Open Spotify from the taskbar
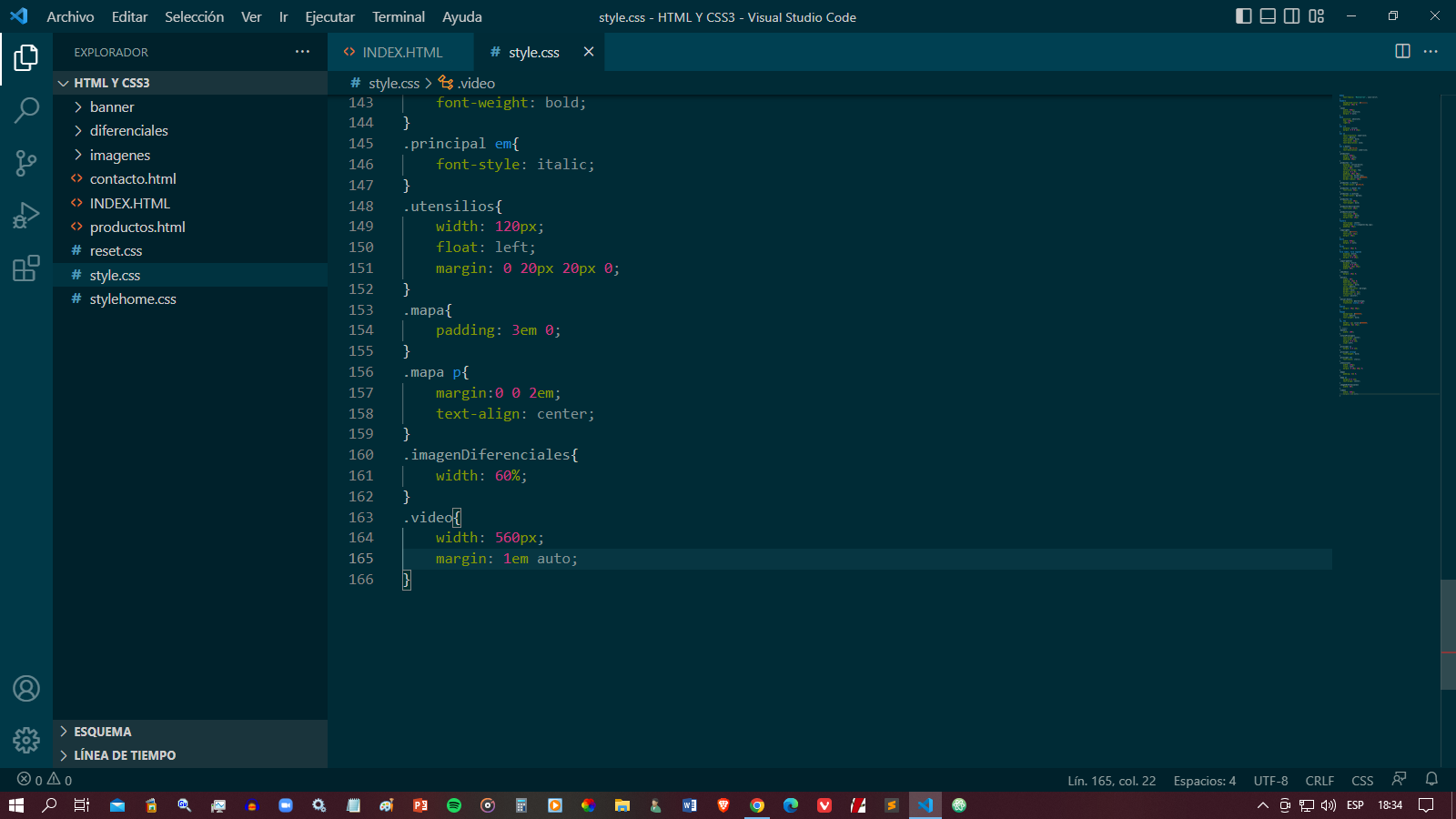The width and height of the screenshot is (1456, 819). pos(454,805)
